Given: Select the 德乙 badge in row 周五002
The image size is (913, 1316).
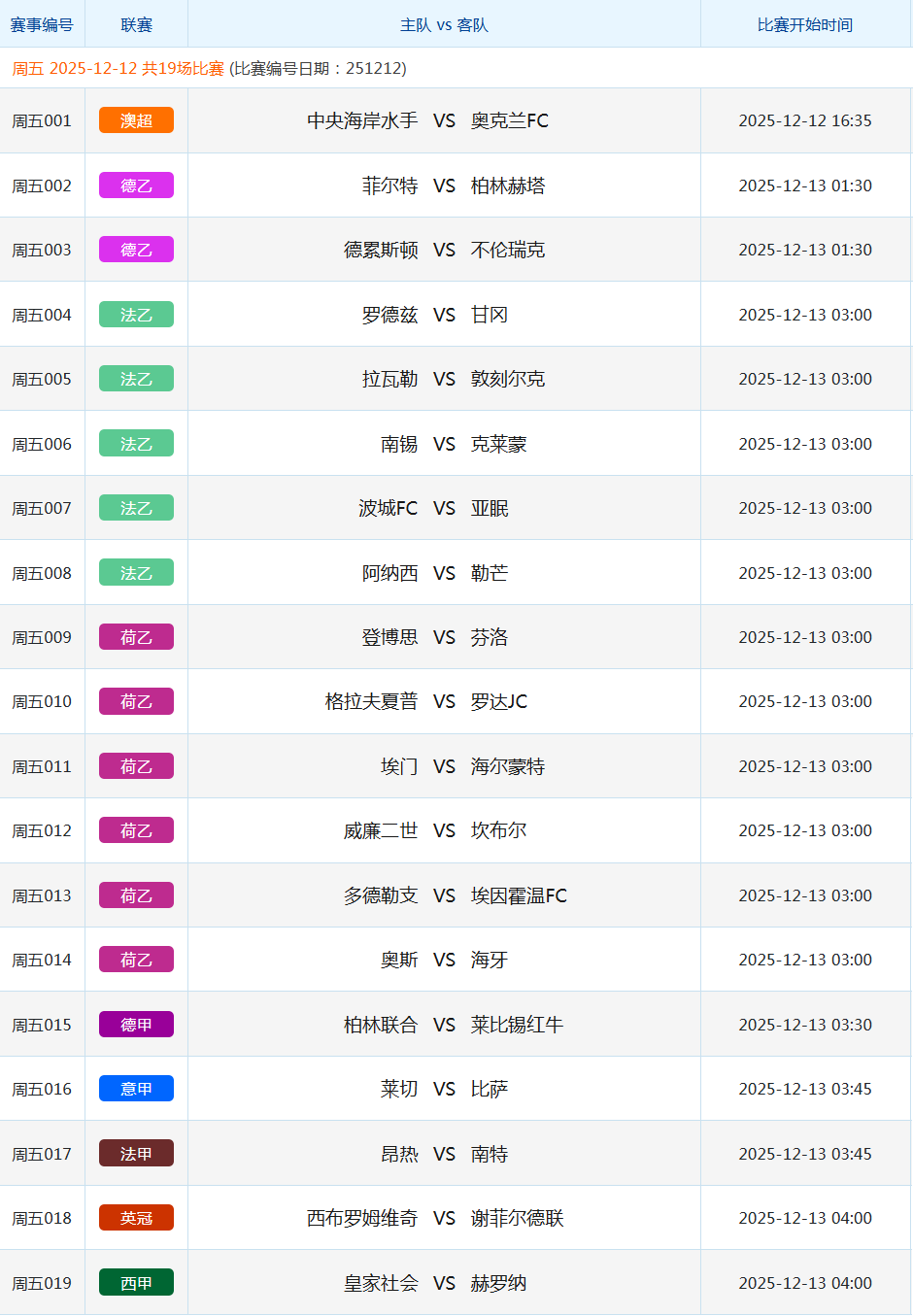Looking at the screenshot, I should point(136,186).
